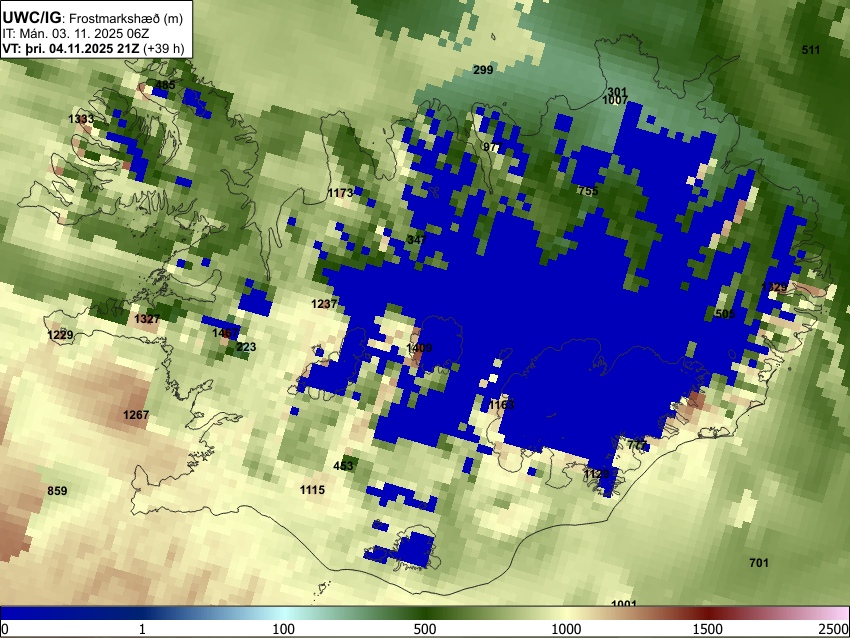Click the map value 1007
The image size is (850, 638).
pyautogui.click(x=615, y=101)
